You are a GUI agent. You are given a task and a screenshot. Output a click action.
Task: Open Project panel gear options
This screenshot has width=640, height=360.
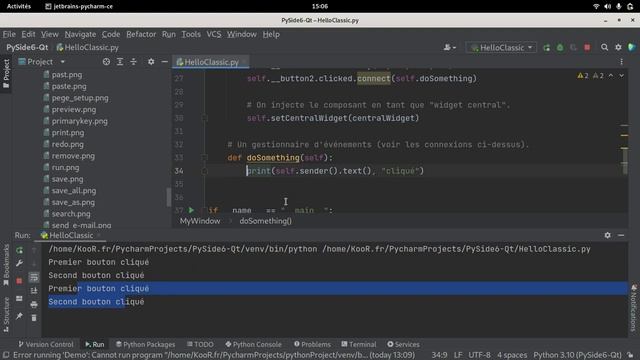(151, 62)
